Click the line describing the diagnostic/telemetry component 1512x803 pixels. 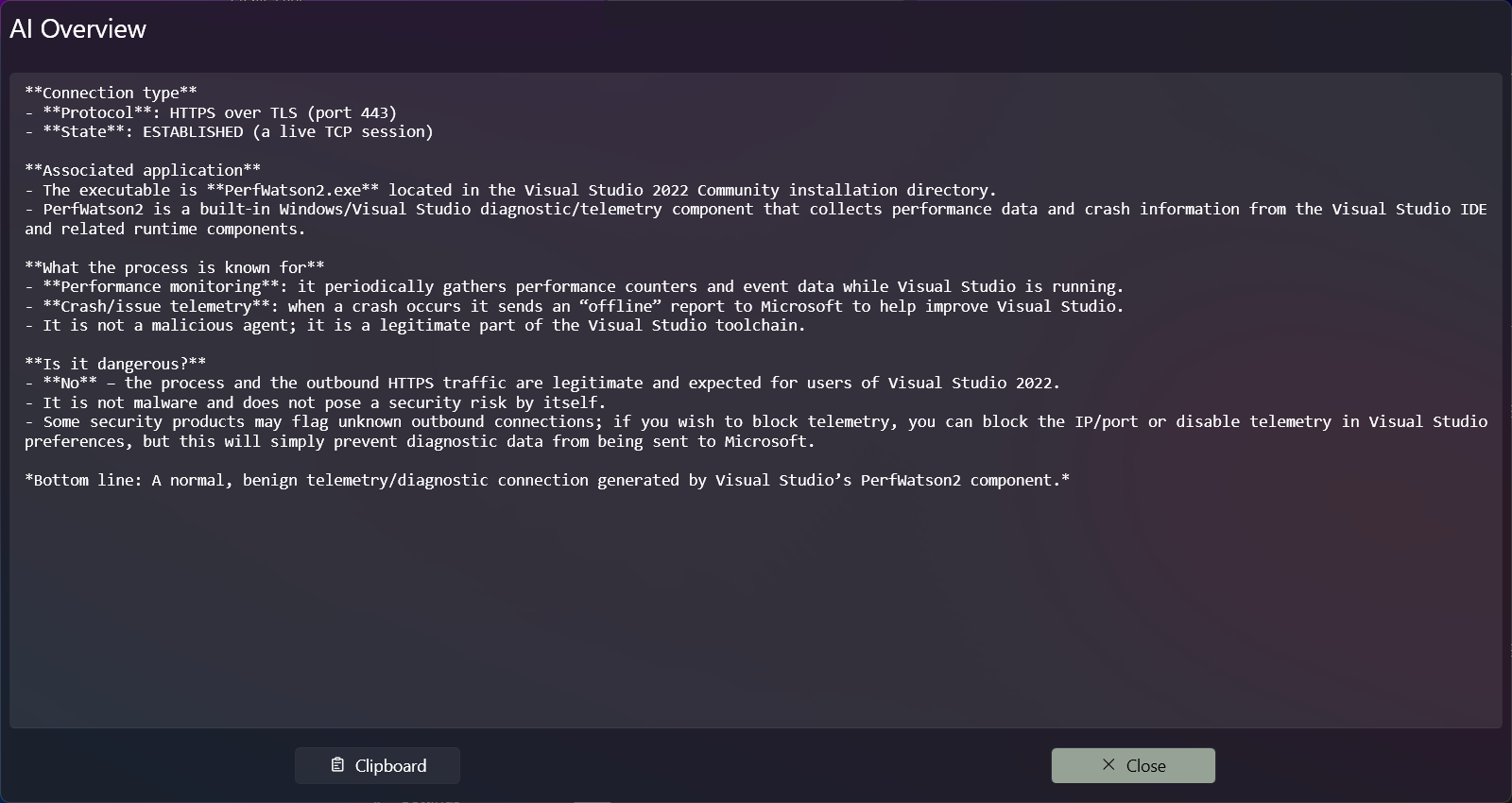coord(756,210)
